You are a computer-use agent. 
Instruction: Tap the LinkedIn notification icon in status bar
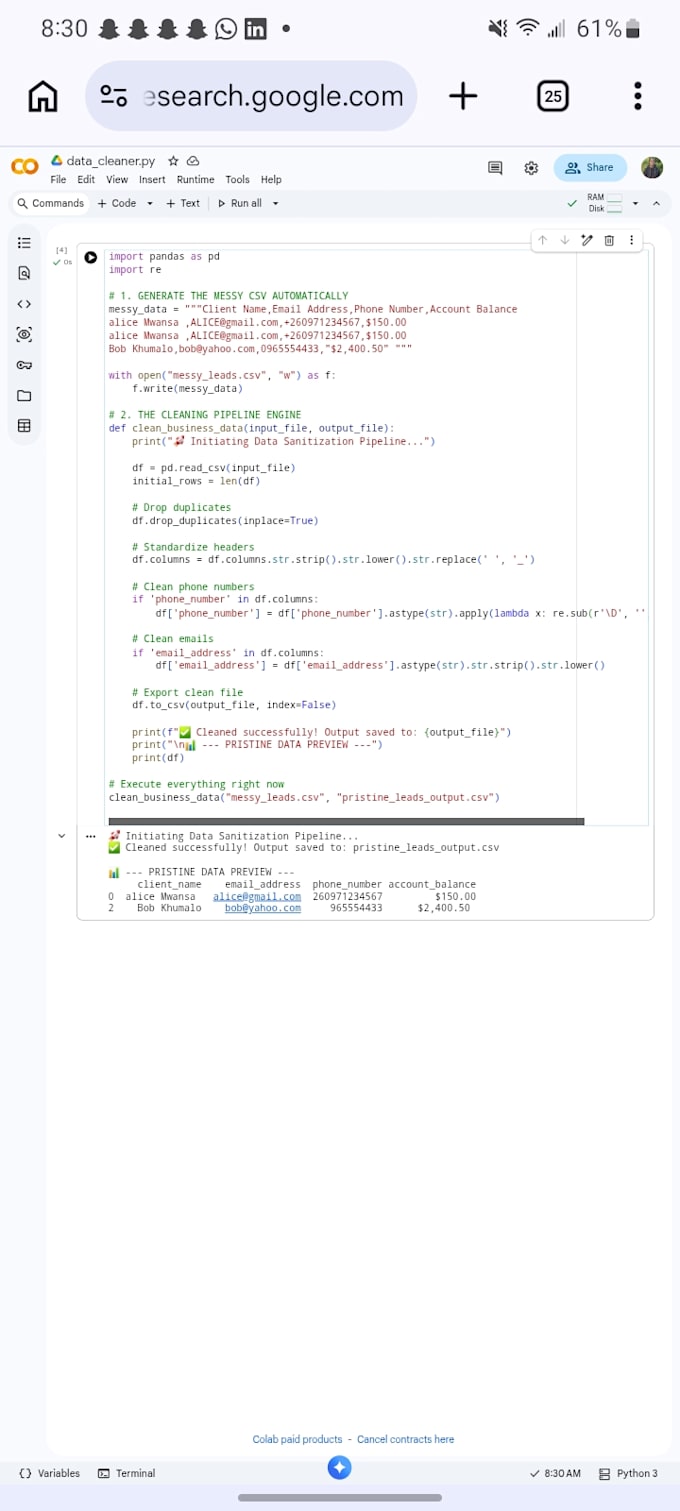point(256,29)
